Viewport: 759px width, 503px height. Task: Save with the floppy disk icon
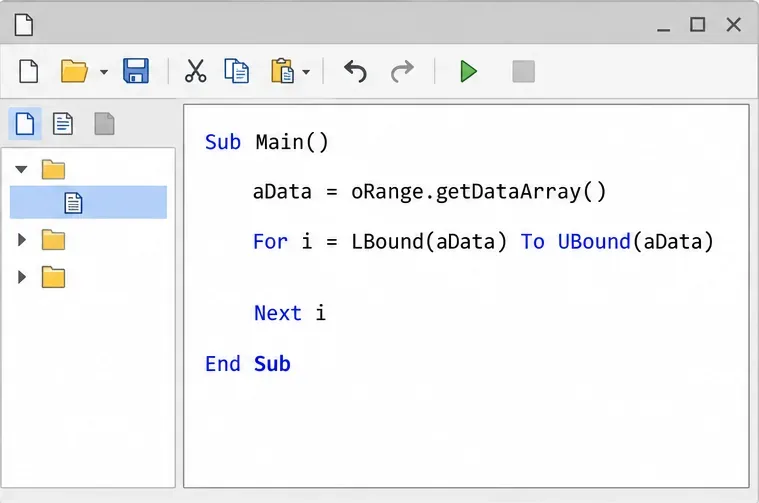coord(136,71)
